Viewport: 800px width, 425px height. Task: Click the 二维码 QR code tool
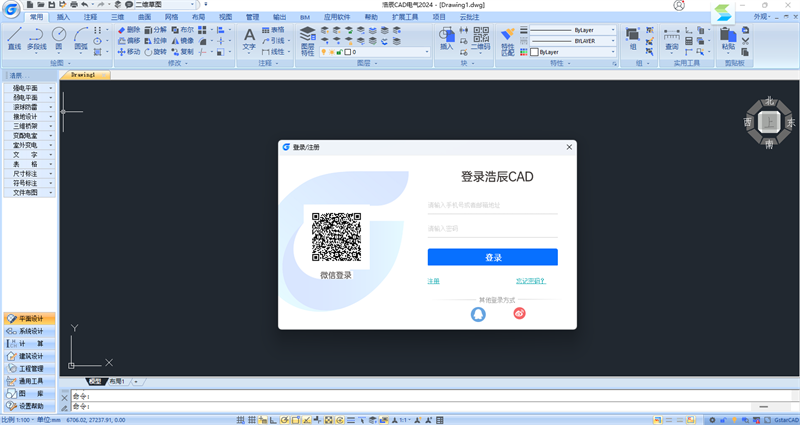coord(481,39)
